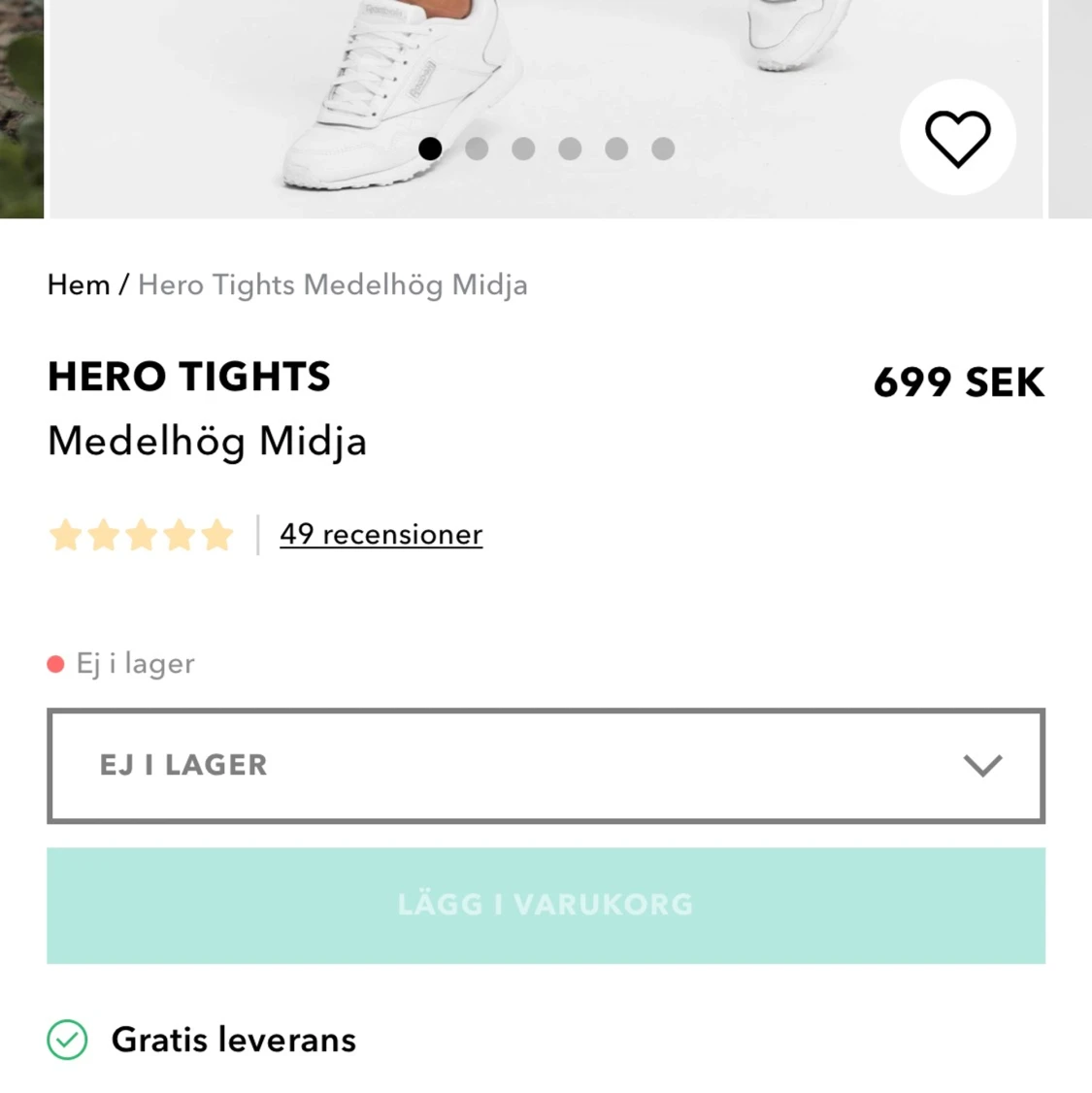Screen dimensions: 1092x1093
Task: Show next image peeking at right edge
Action: pyautogui.click(x=1071, y=107)
